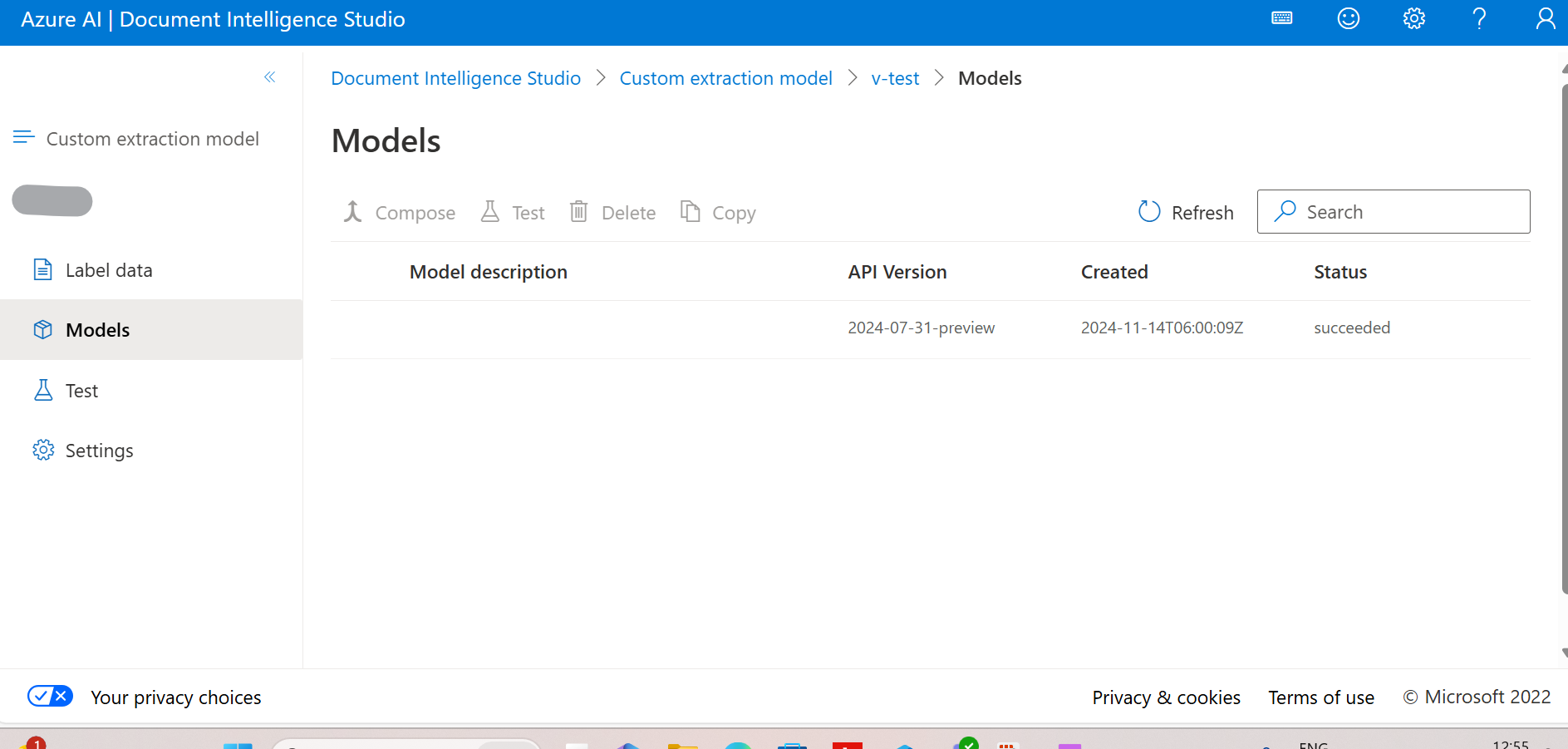Image resolution: width=1568 pixels, height=749 pixels.
Task: Click the Delete model icon
Action: coord(612,212)
